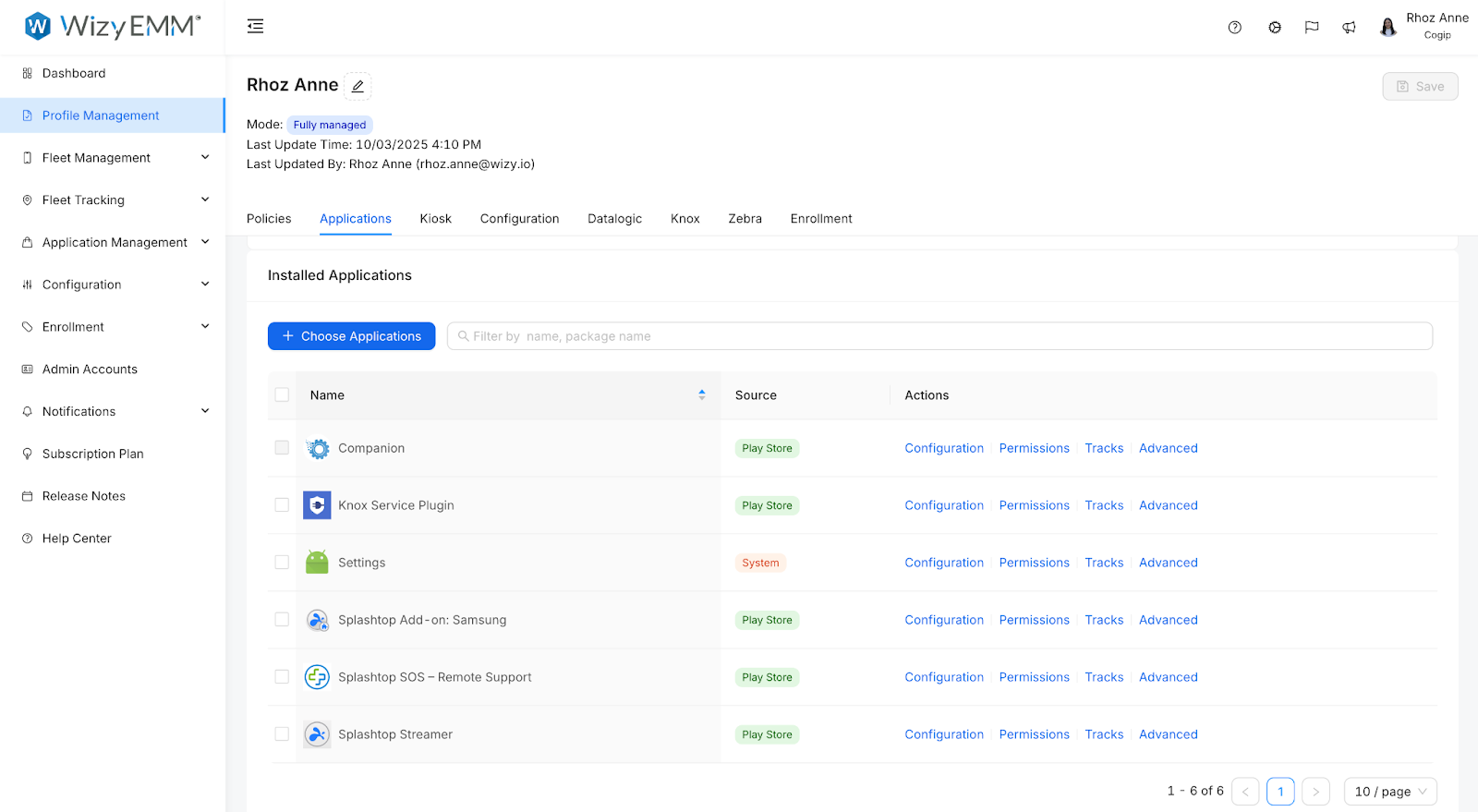Image resolution: width=1478 pixels, height=812 pixels.
Task: Open Configuration link for Companion
Action: point(944,448)
